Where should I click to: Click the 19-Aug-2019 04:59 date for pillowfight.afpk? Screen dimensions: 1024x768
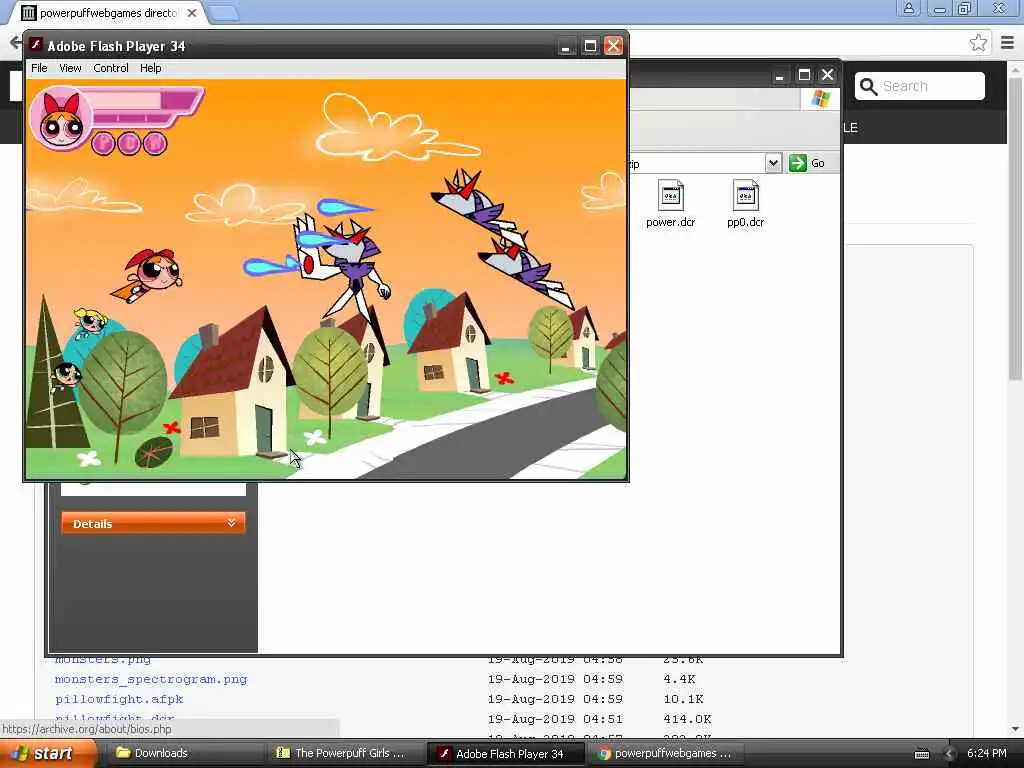pyautogui.click(x=555, y=699)
